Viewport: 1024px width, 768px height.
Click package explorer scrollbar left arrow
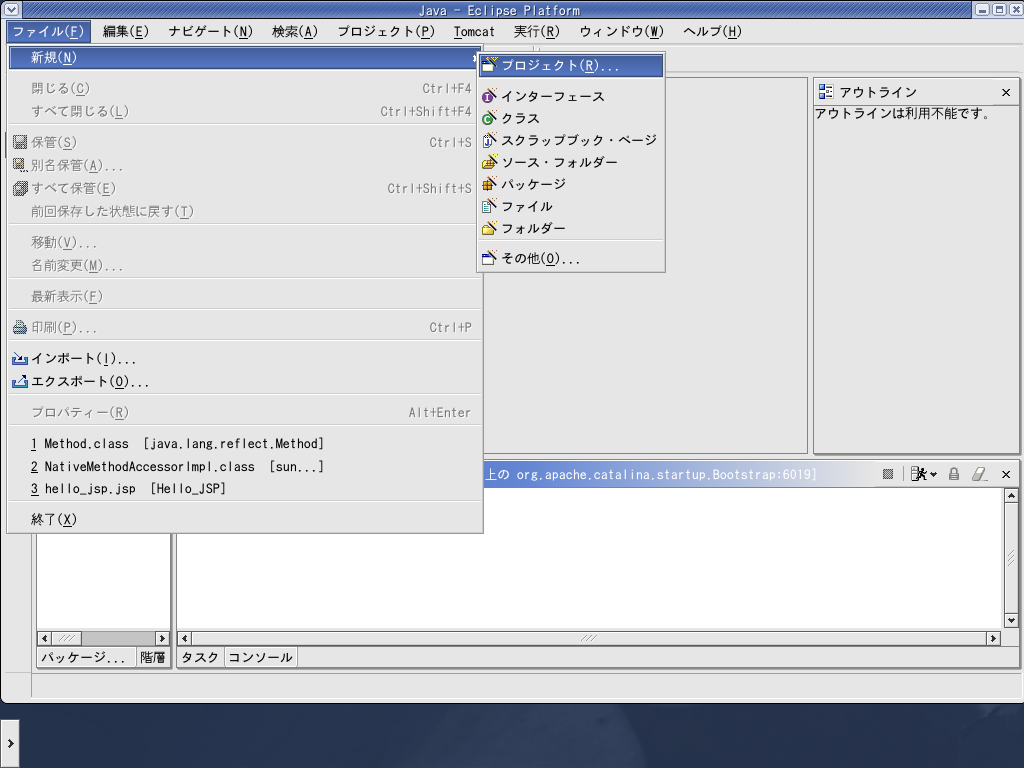tap(44, 638)
